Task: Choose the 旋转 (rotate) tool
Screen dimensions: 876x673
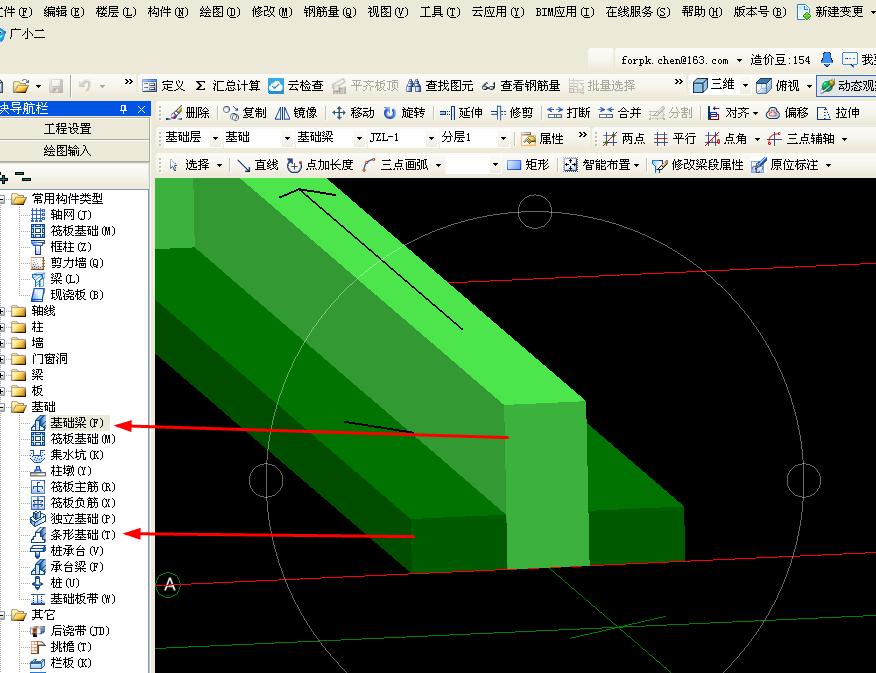Action: (x=404, y=113)
